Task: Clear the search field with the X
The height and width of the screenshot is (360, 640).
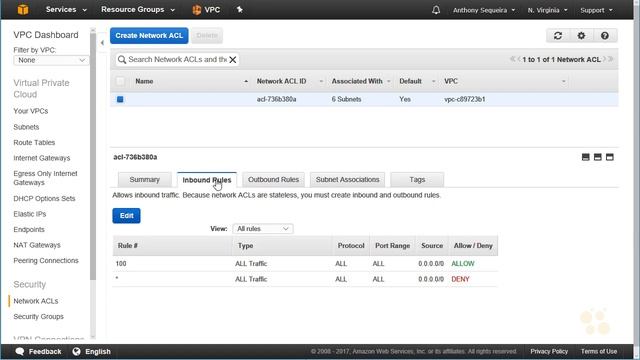Action: pos(233,60)
